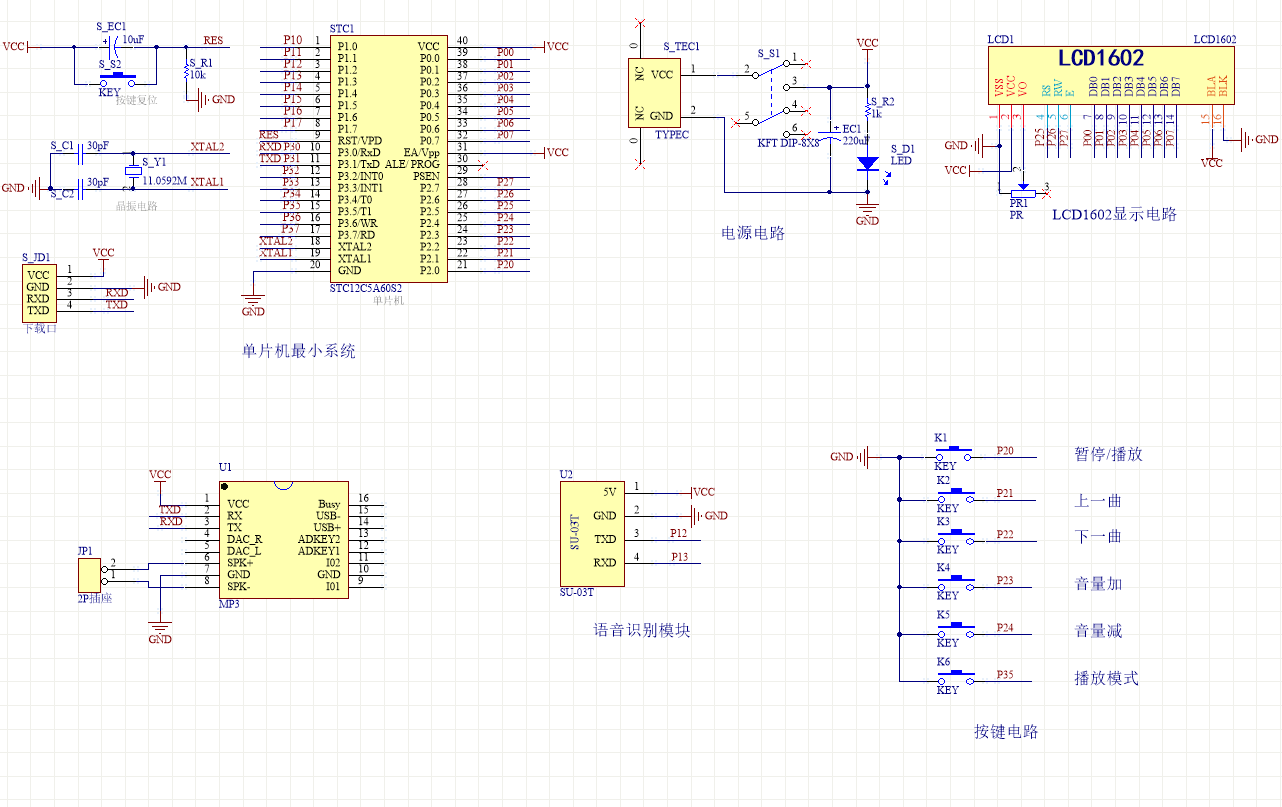Click the 11.0592M crystal value
This screenshot has height=807, width=1282.
(x=165, y=182)
